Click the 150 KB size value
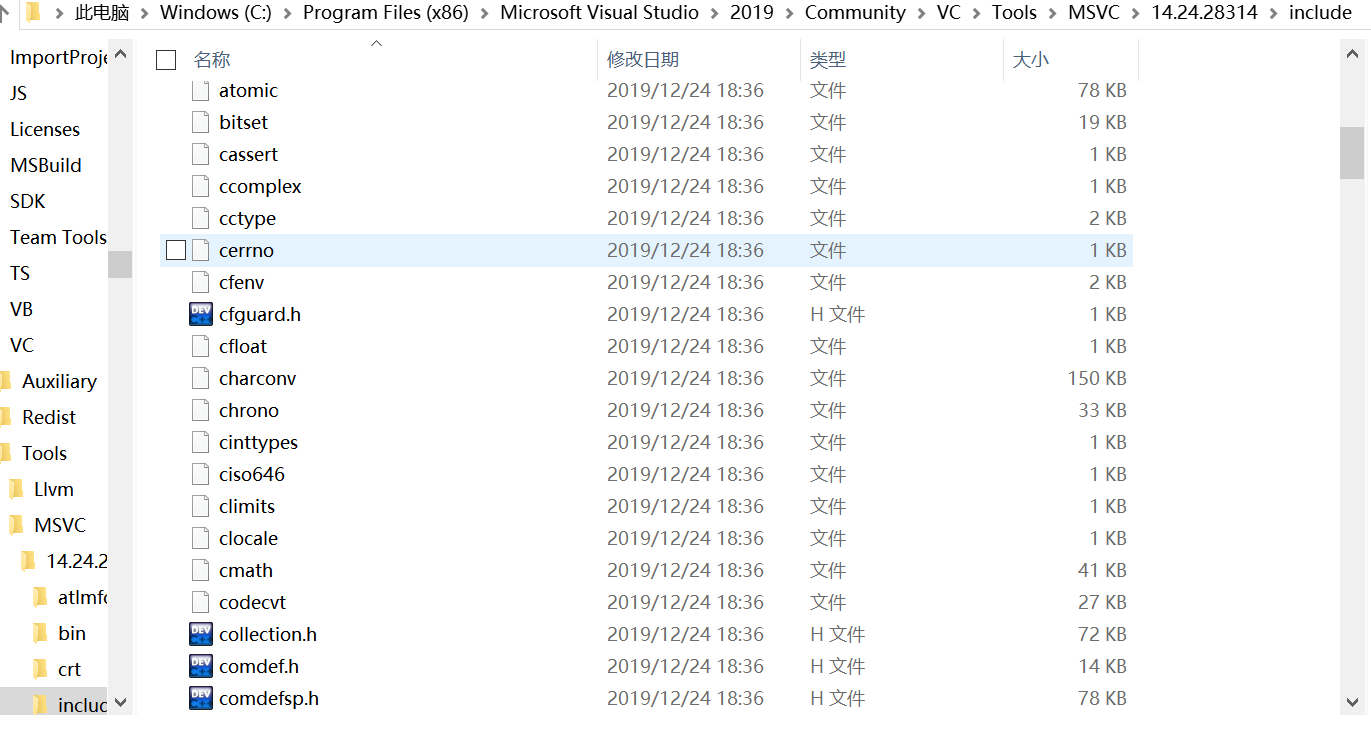Viewport: 1371px width, 745px height. click(1097, 379)
